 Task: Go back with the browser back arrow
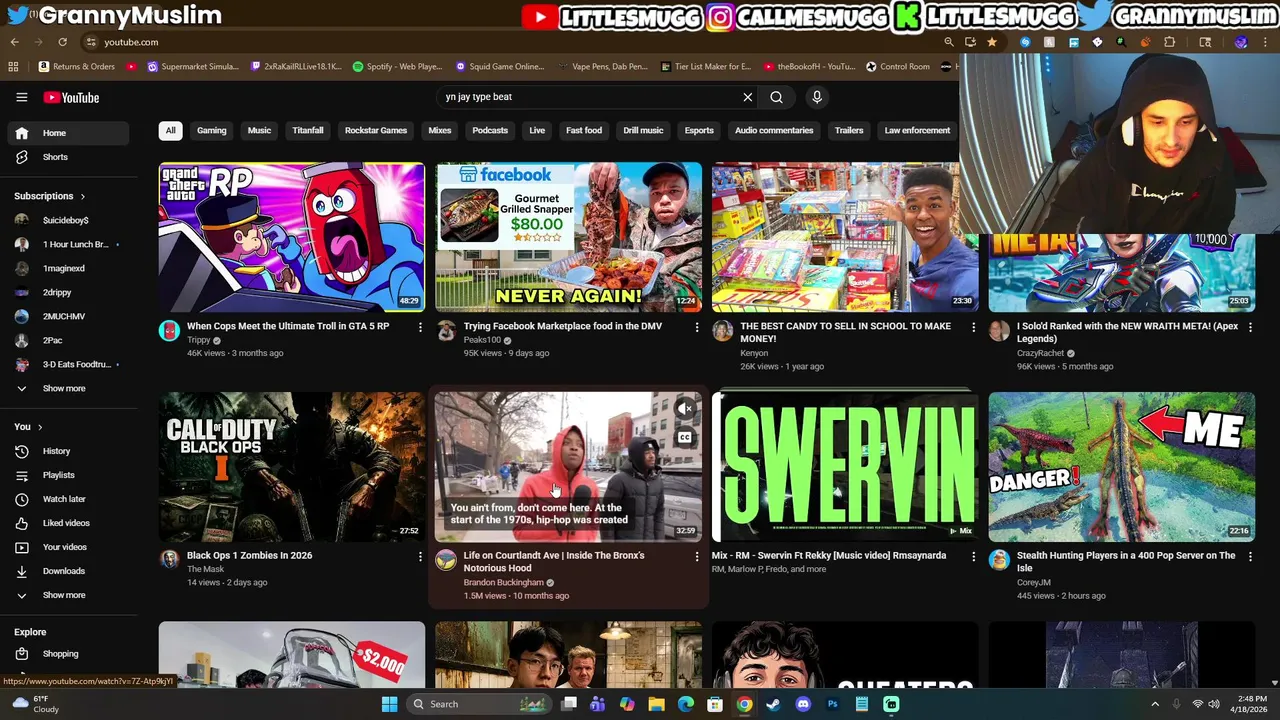tap(14, 42)
